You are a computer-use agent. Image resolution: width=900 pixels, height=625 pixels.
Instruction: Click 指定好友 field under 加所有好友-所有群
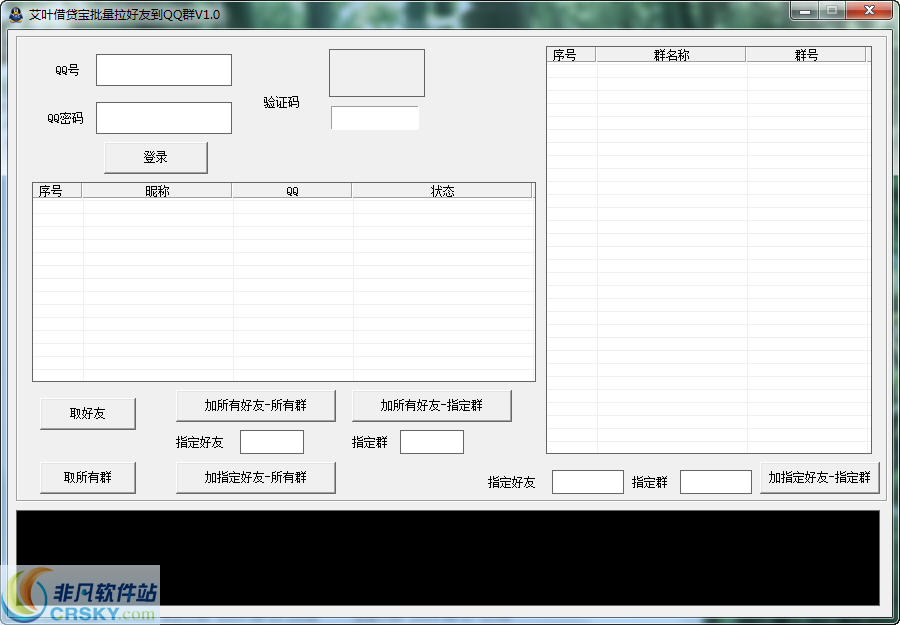point(272,442)
